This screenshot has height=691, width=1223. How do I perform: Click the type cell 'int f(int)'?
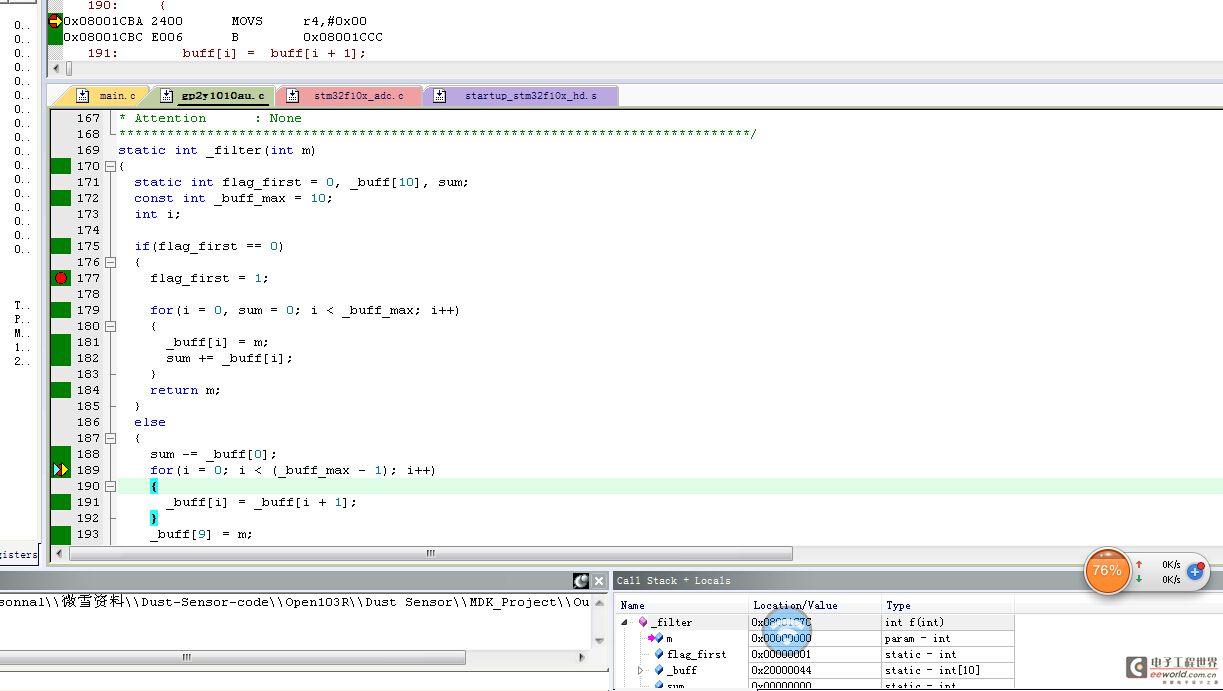tap(913, 622)
